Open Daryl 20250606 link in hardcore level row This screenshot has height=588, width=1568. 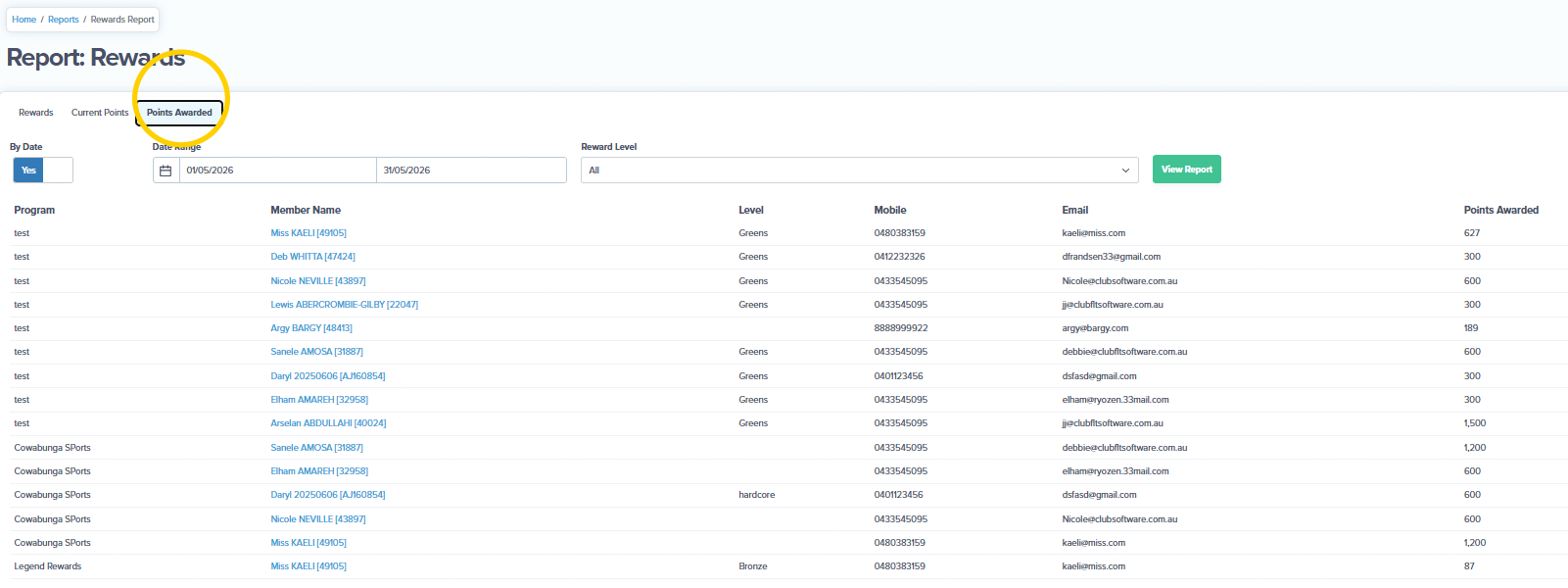click(x=328, y=495)
